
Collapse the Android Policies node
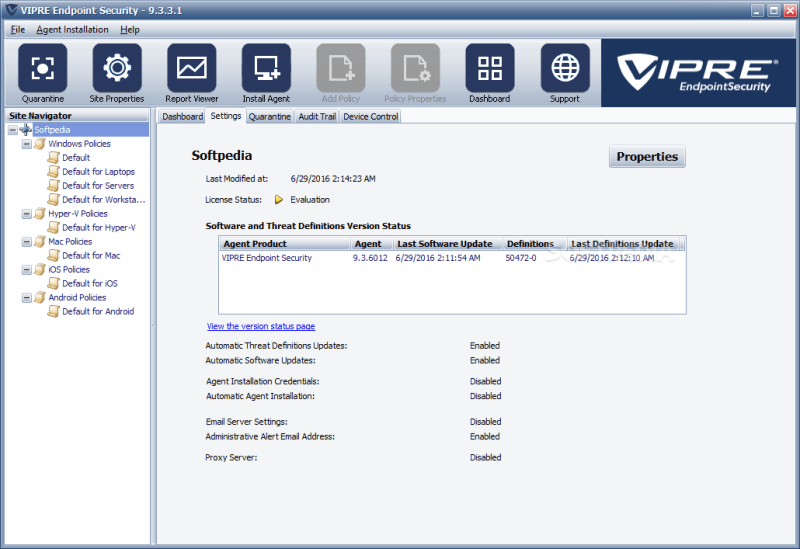(27, 298)
